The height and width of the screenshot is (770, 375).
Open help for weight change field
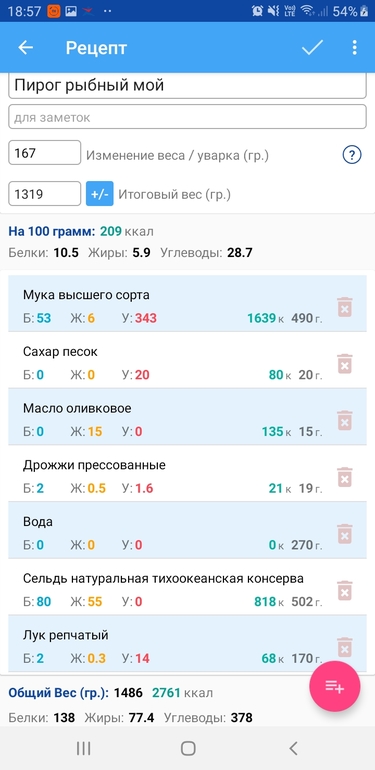pos(352,155)
